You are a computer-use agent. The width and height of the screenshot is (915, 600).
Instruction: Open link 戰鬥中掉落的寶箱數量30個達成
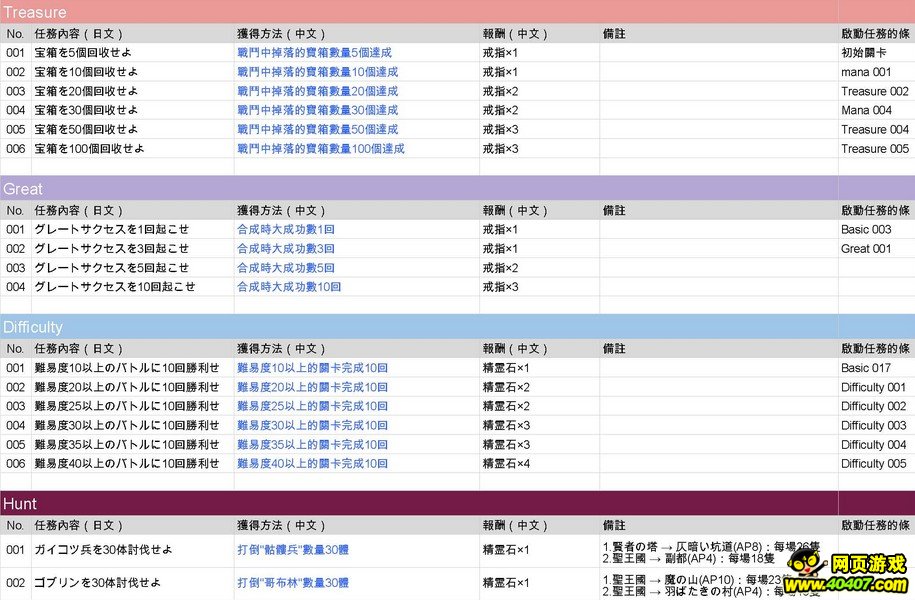click(x=317, y=110)
